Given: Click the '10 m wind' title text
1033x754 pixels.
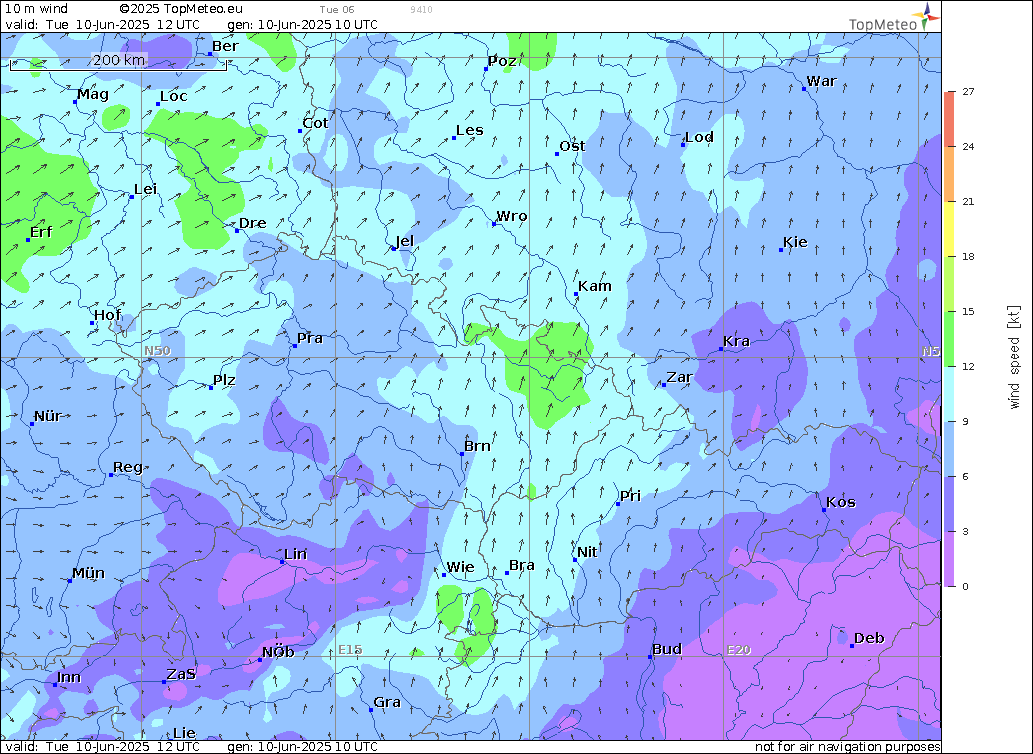Looking at the screenshot, I should coord(36,9).
